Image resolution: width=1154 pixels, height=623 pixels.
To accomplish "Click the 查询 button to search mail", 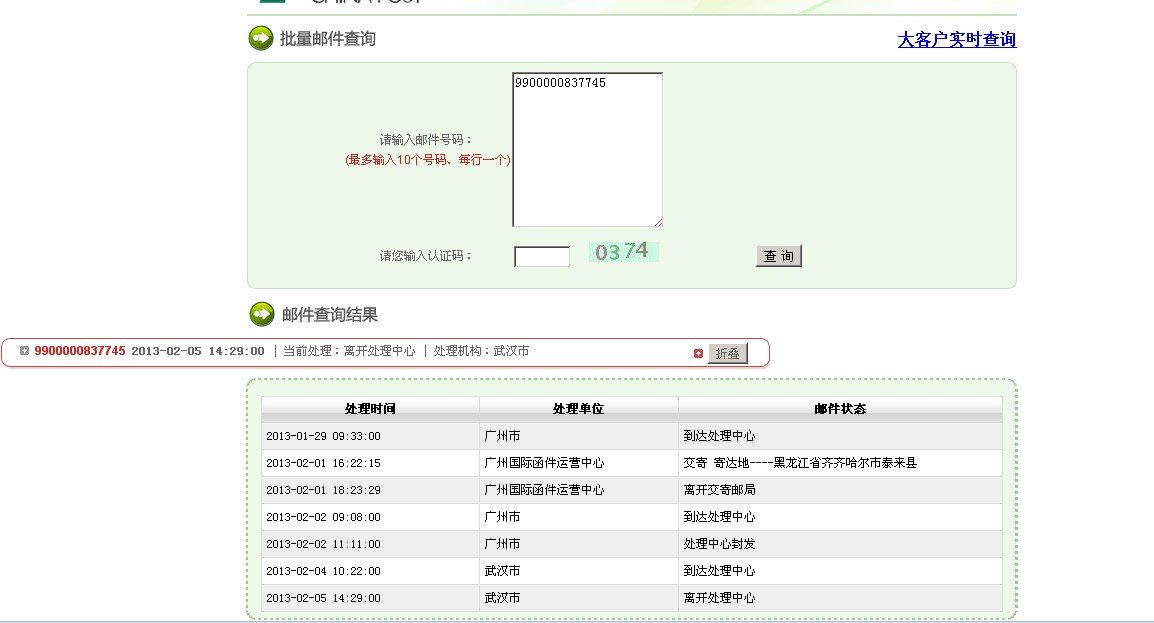I will click(x=779, y=255).
